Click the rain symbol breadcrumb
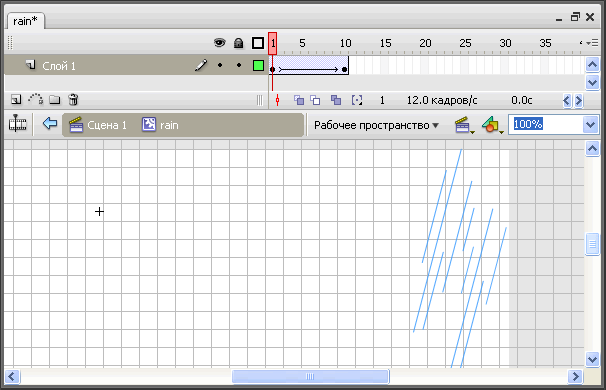606x390 pixels. [160, 125]
